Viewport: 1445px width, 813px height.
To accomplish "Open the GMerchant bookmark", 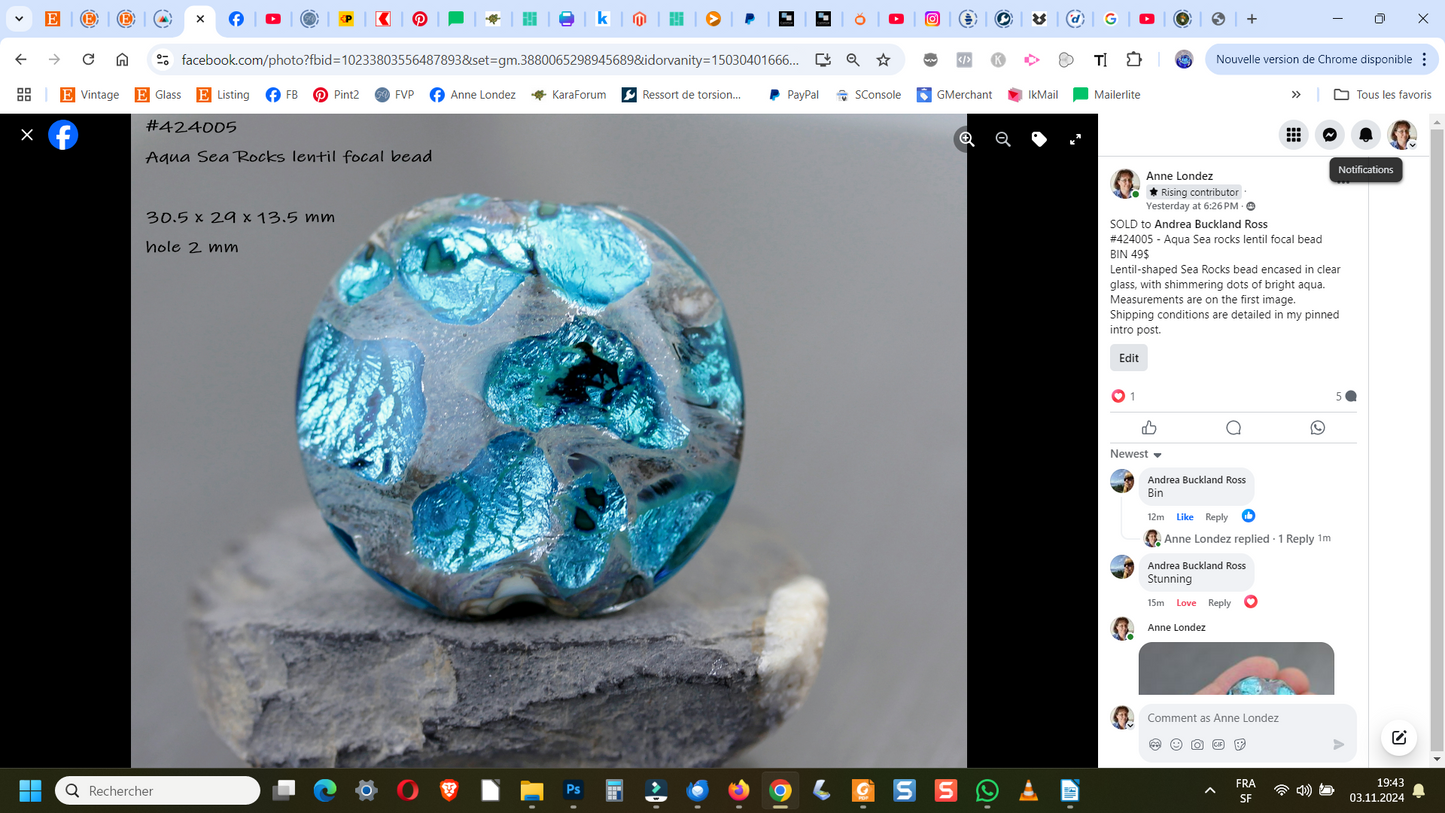I will click(954, 95).
